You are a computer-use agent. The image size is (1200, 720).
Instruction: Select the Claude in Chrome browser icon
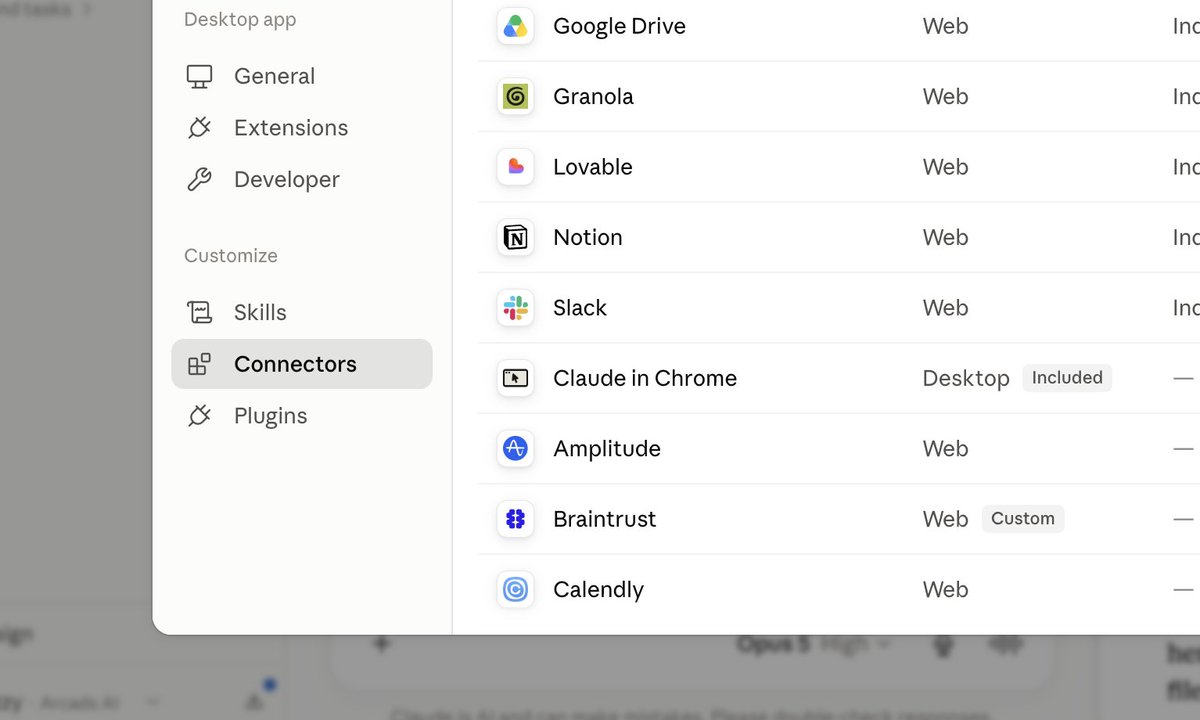(x=516, y=378)
